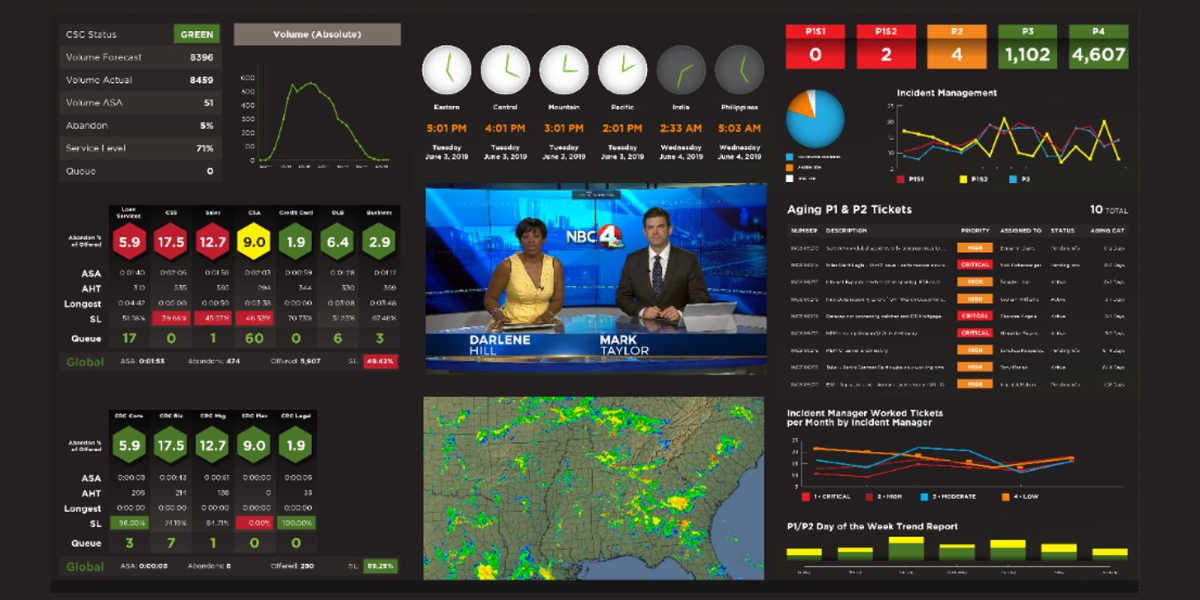Click the GREEN status button
1200x600 pixels.
tap(198, 33)
